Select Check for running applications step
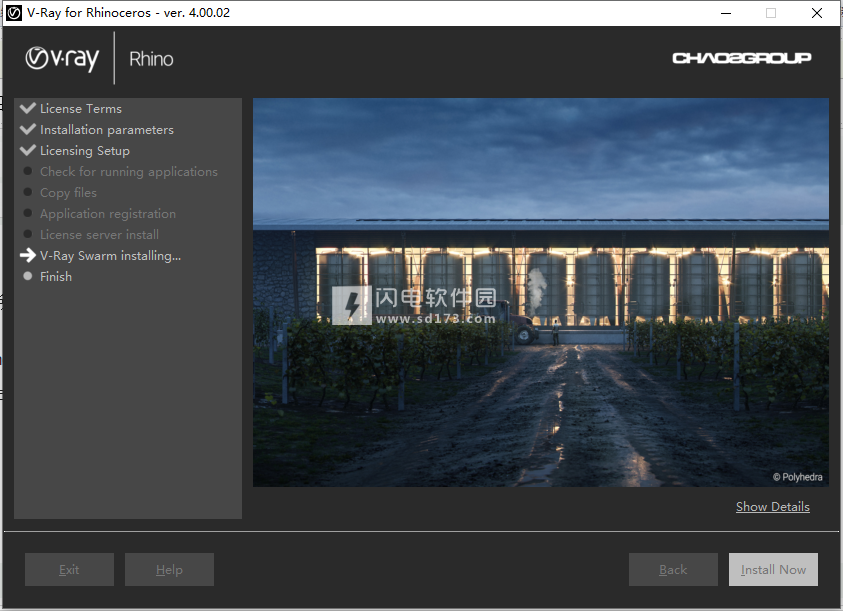843x611 pixels. coord(128,172)
